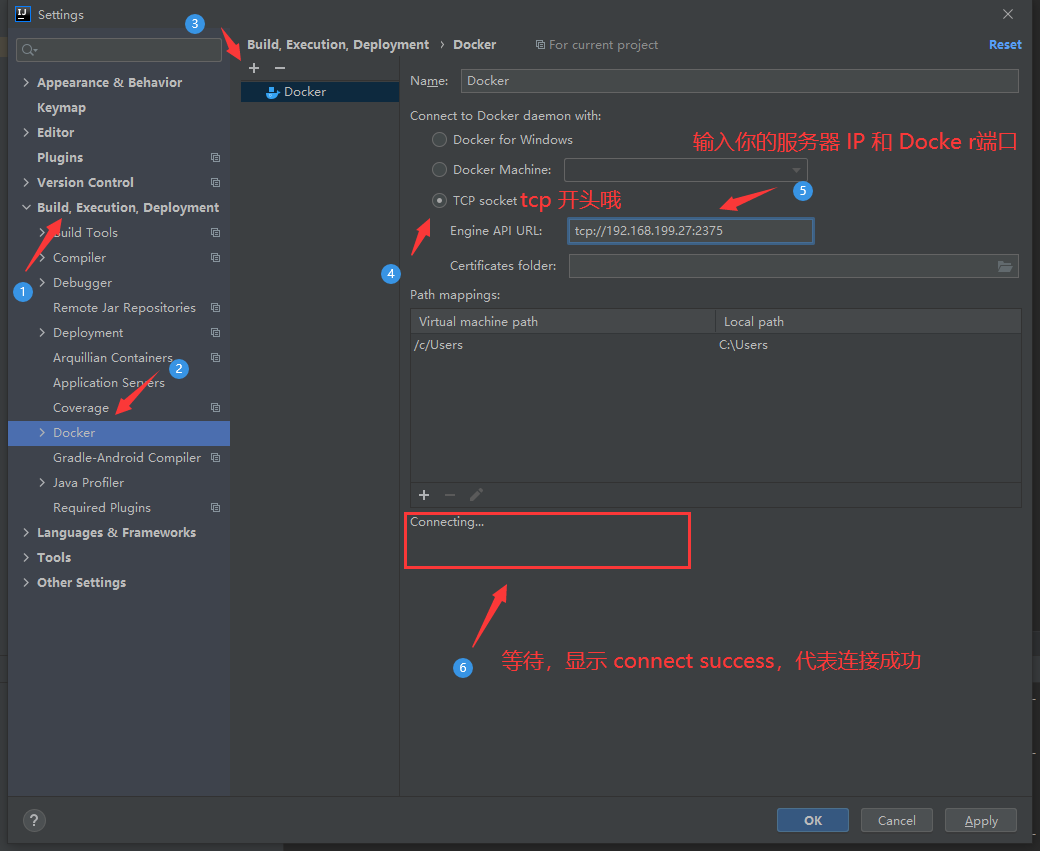This screenshot has width=1040, height=851.
Task: Select the TCP socket radio button
Action: (439, 200)
